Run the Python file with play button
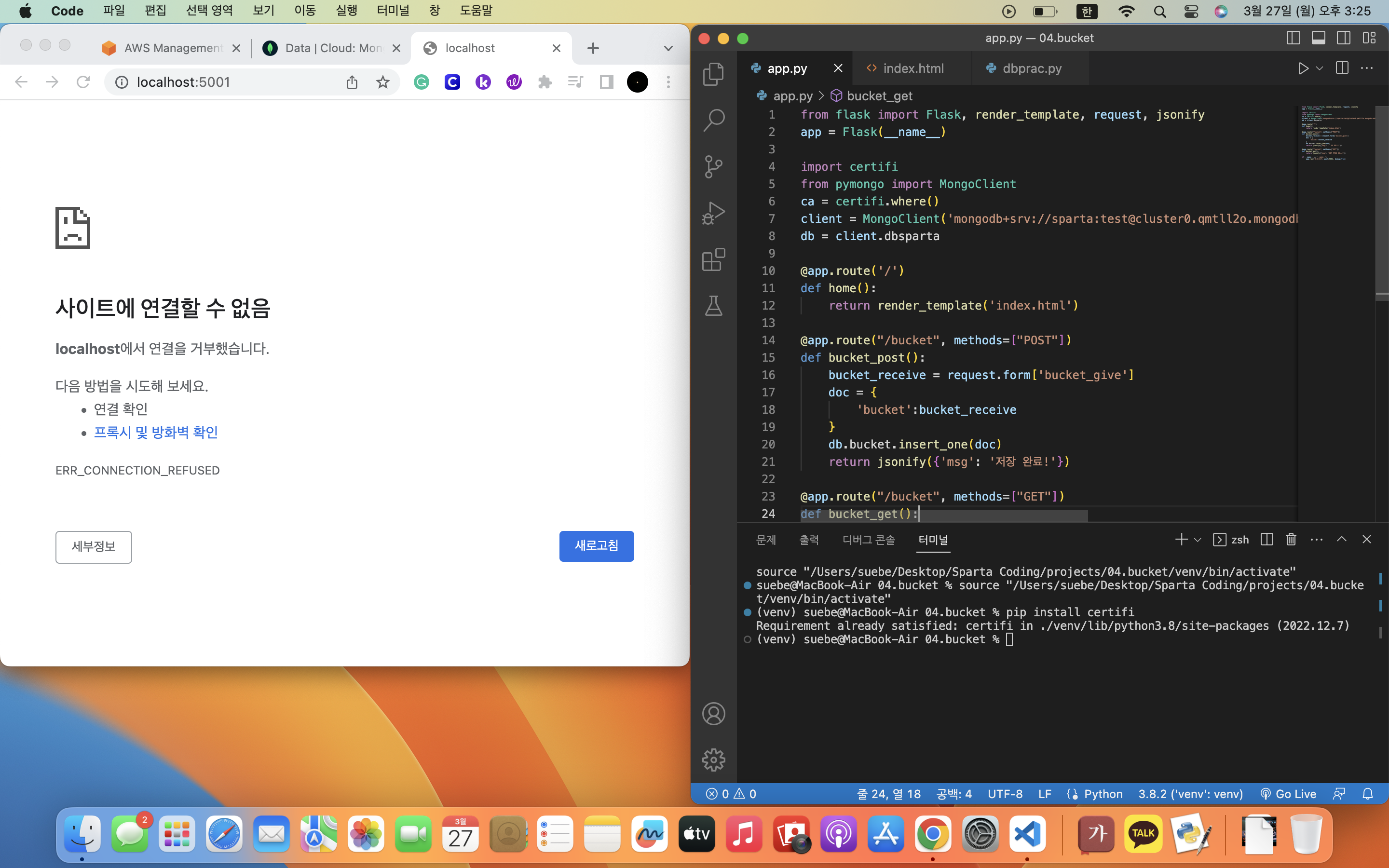Viewport: 1389px width, 868px height. click(1303, 68)
